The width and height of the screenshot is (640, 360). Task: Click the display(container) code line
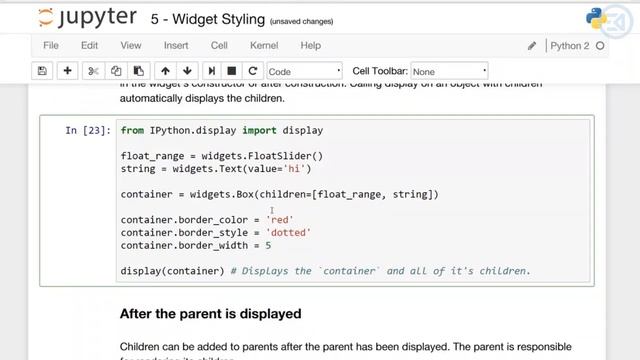point(325,271)
